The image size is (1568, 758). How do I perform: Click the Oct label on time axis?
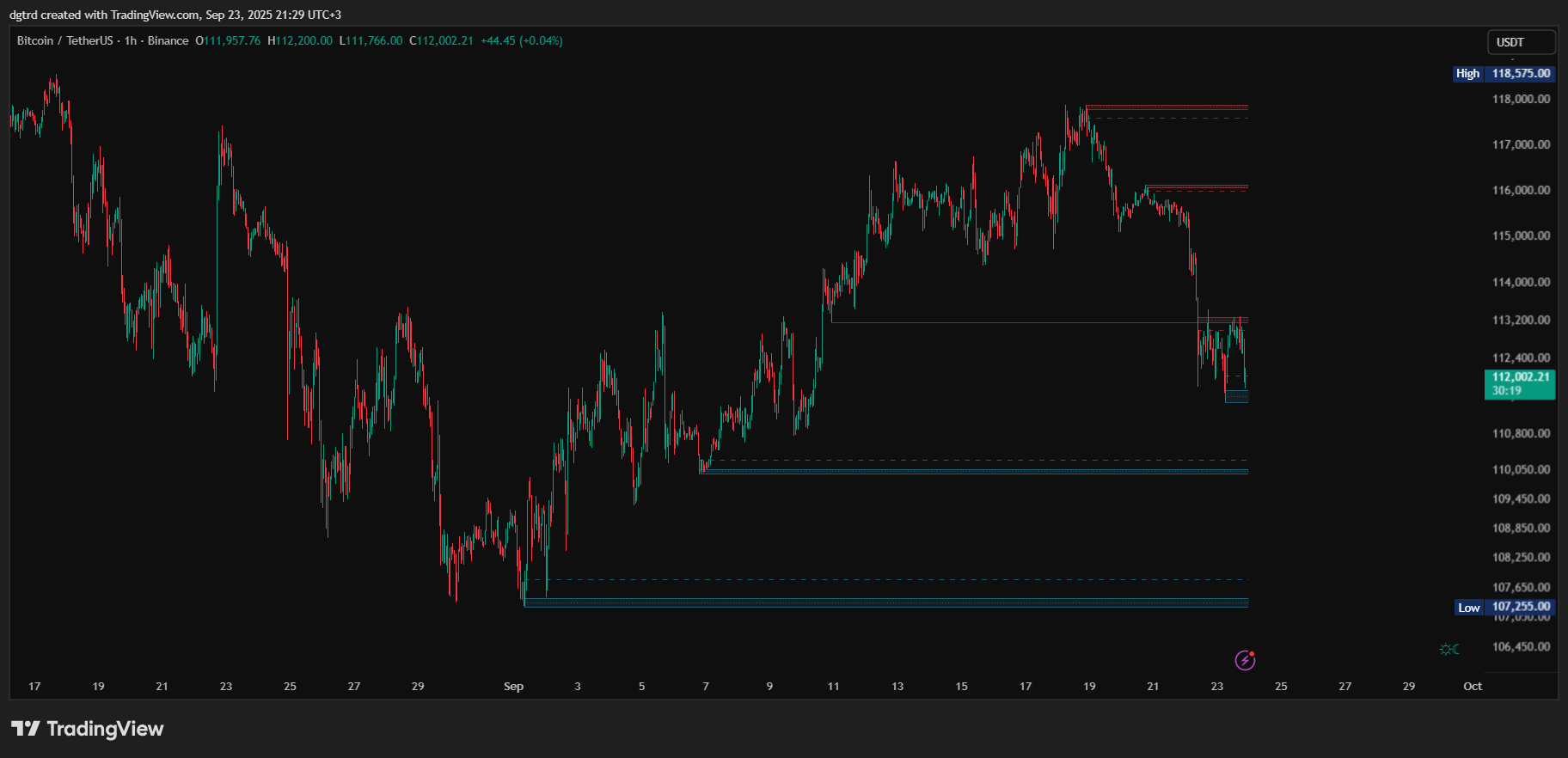tap(1473, 686)
